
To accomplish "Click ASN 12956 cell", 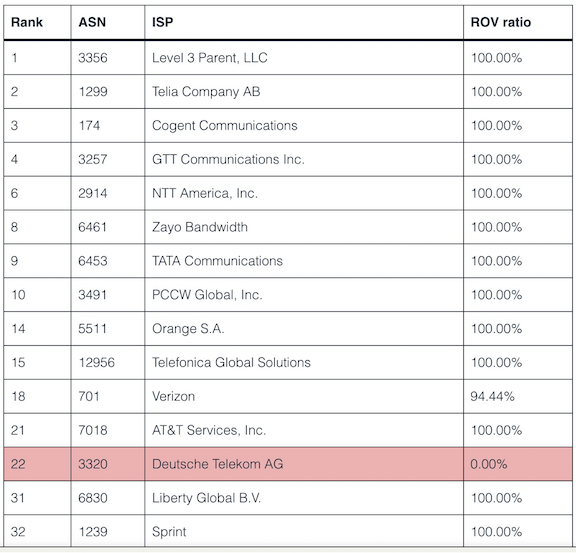I will [x=97, y=363].
